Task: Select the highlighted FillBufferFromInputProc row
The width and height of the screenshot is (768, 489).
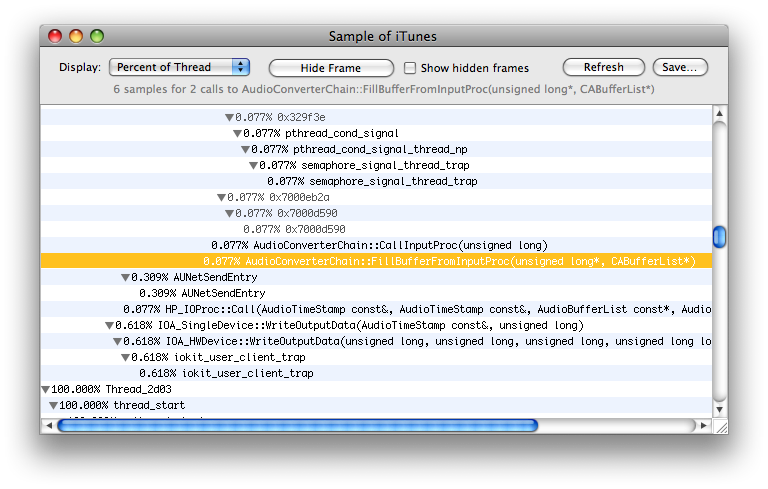Action: [376, 261]
